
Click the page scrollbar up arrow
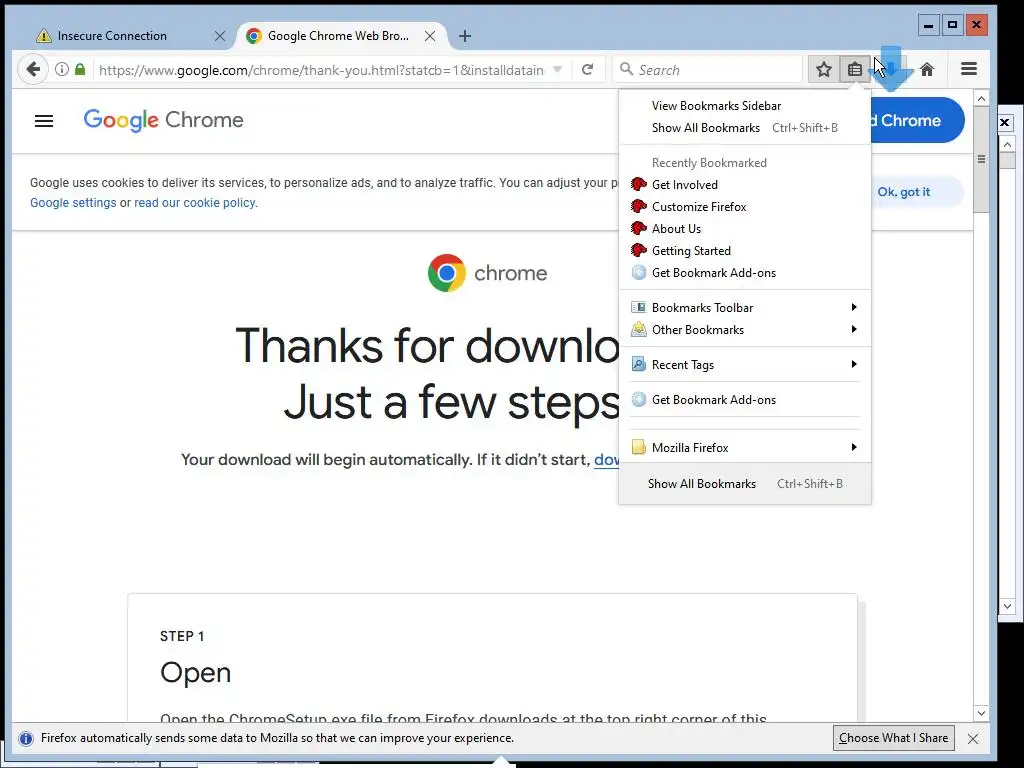click(x=981, y=98)
